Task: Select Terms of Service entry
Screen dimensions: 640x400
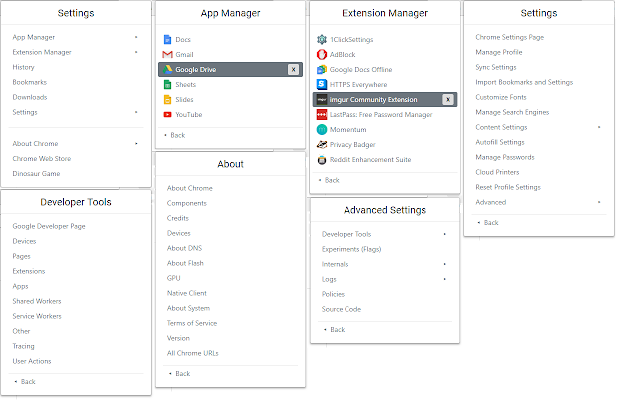Action: point(192,323)
